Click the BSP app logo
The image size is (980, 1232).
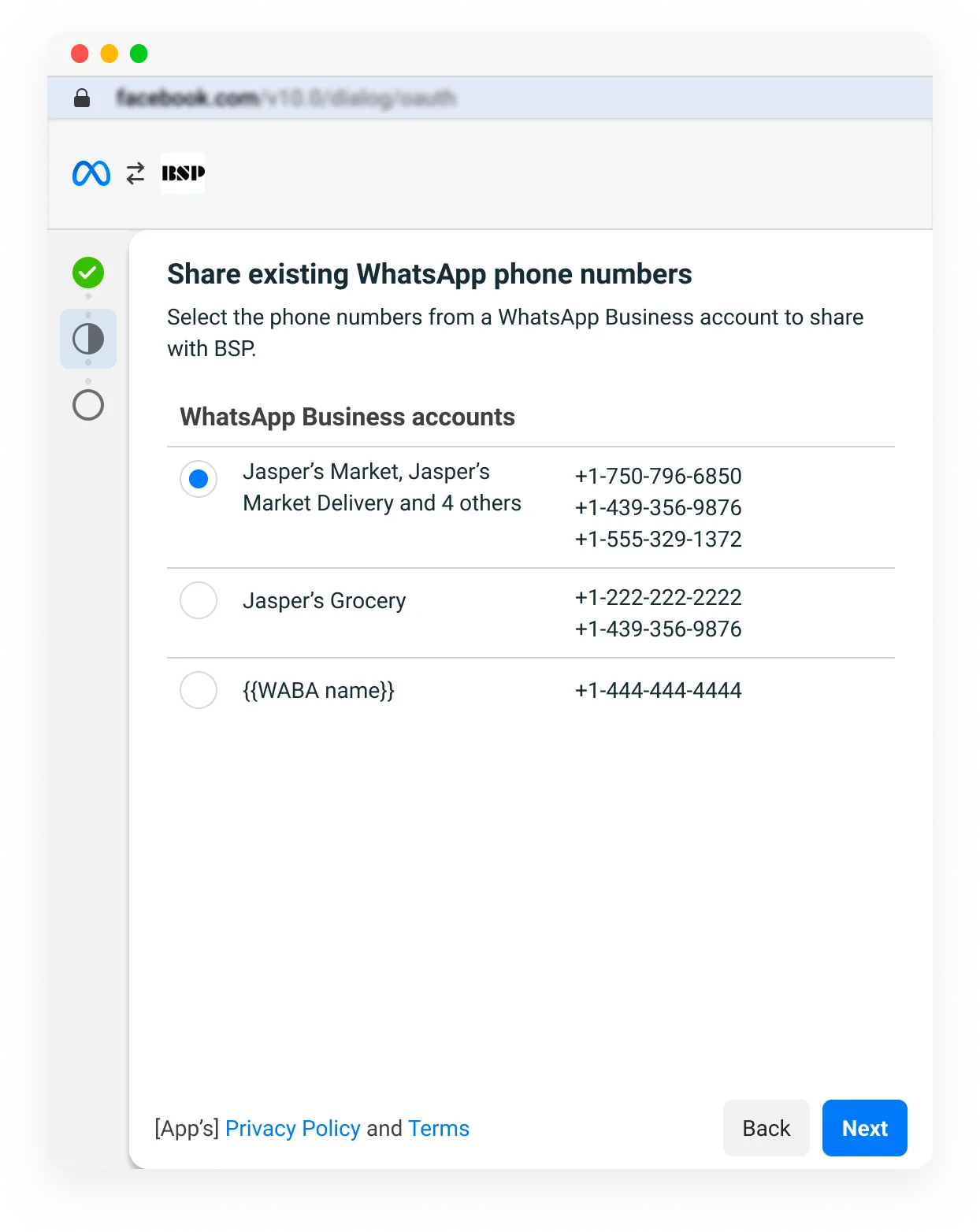coord(183,173)
